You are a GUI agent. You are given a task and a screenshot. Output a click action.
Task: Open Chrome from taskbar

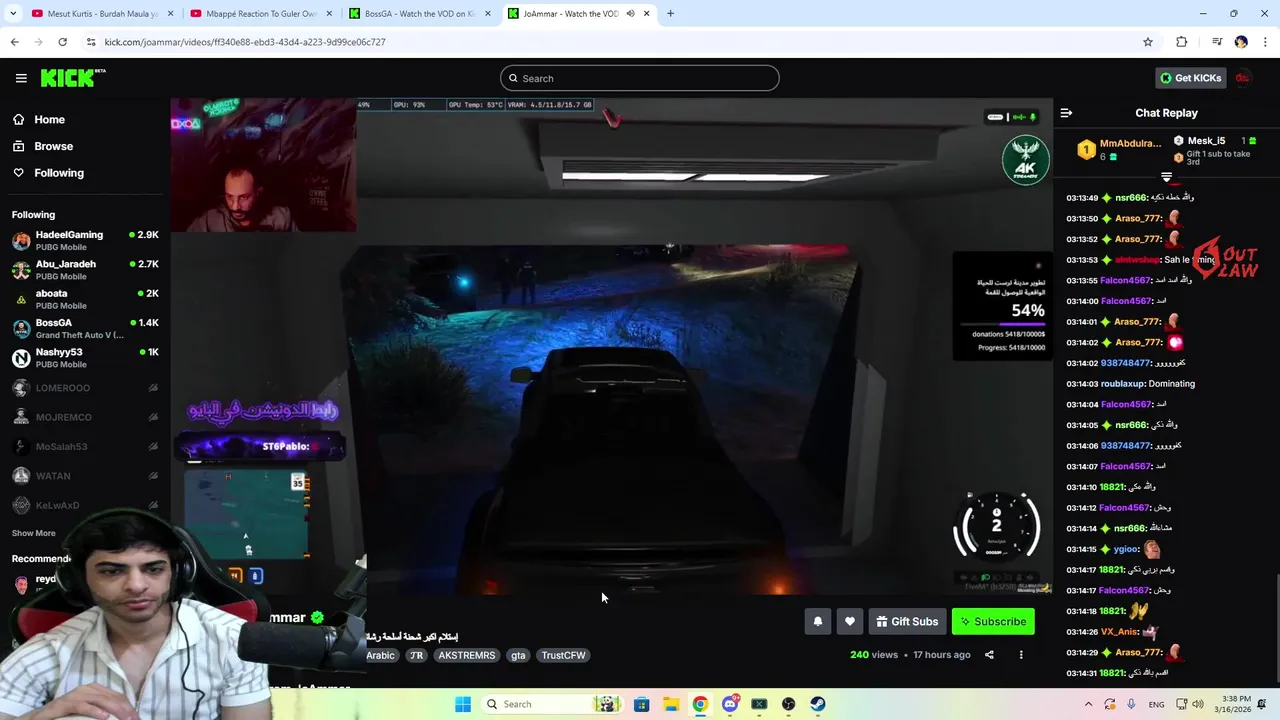click(x=700, y=704)
